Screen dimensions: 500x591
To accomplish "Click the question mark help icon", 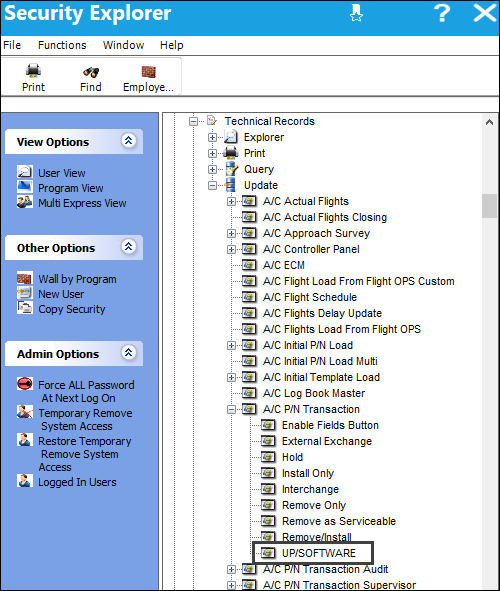I will (x=442, y=13).
